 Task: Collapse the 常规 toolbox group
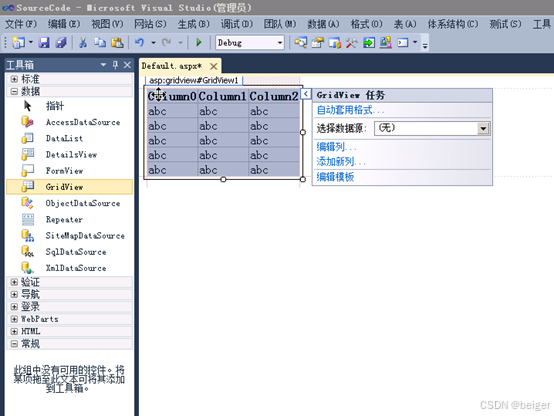pos(14,344)
